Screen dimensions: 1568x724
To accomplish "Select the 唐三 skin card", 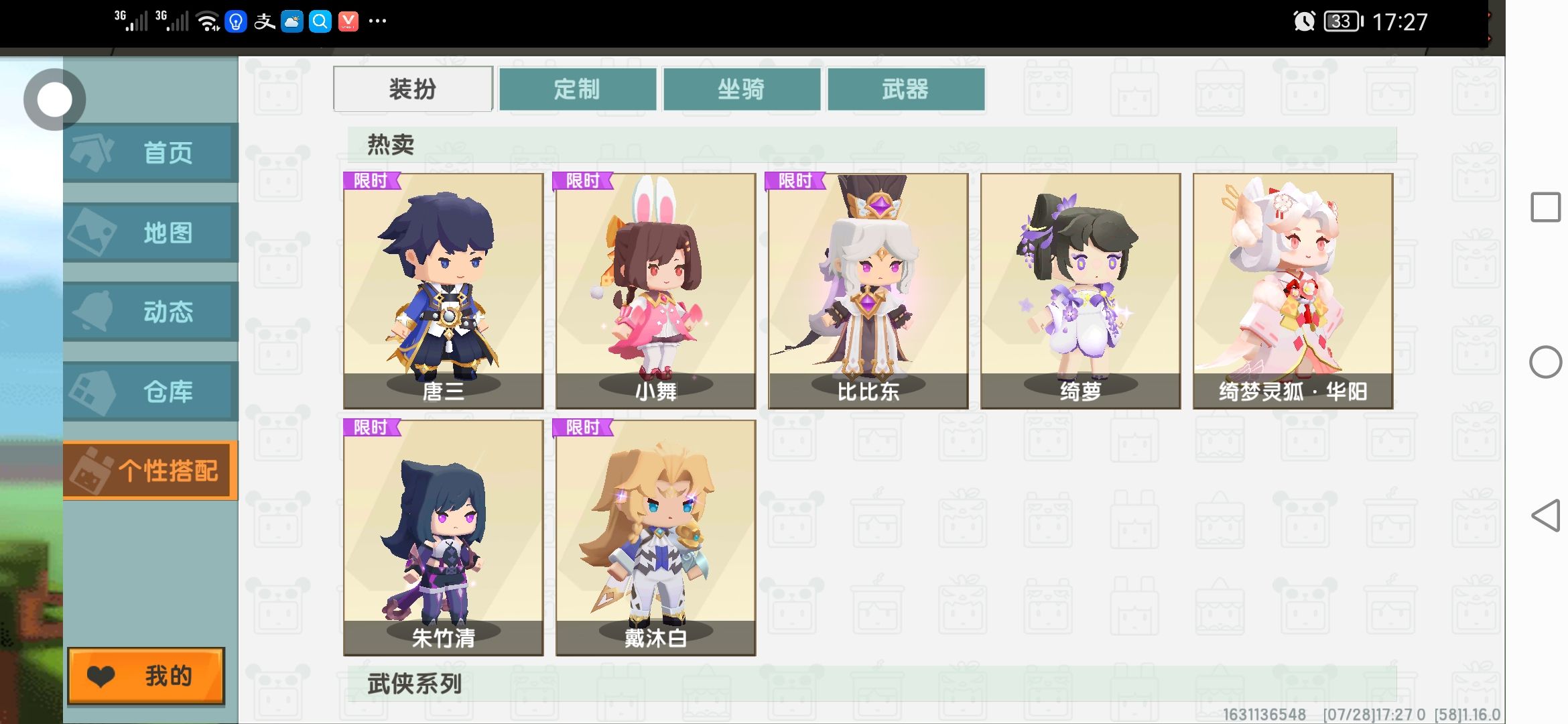I will click(444, 291).
